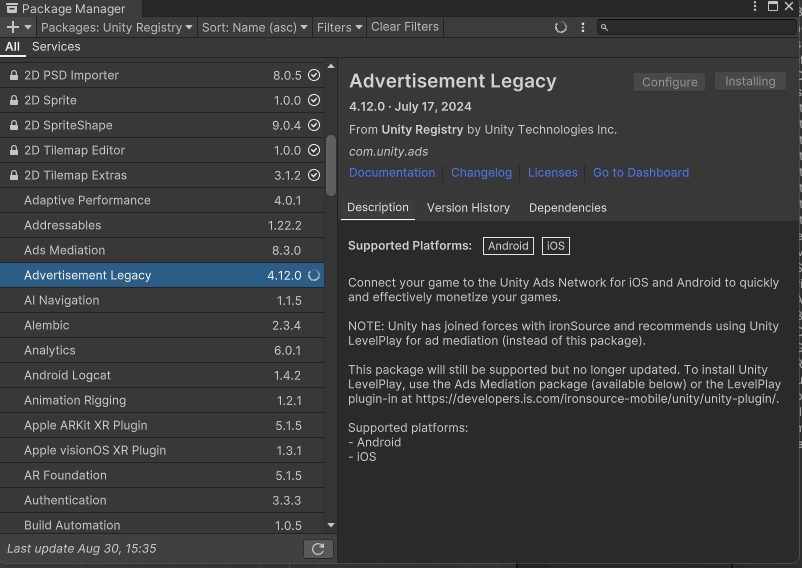Image resolution: width=802 pixels, height=568 pixels.
Task: Click the package list scroll up arrow
Action: tap(331, 66)
